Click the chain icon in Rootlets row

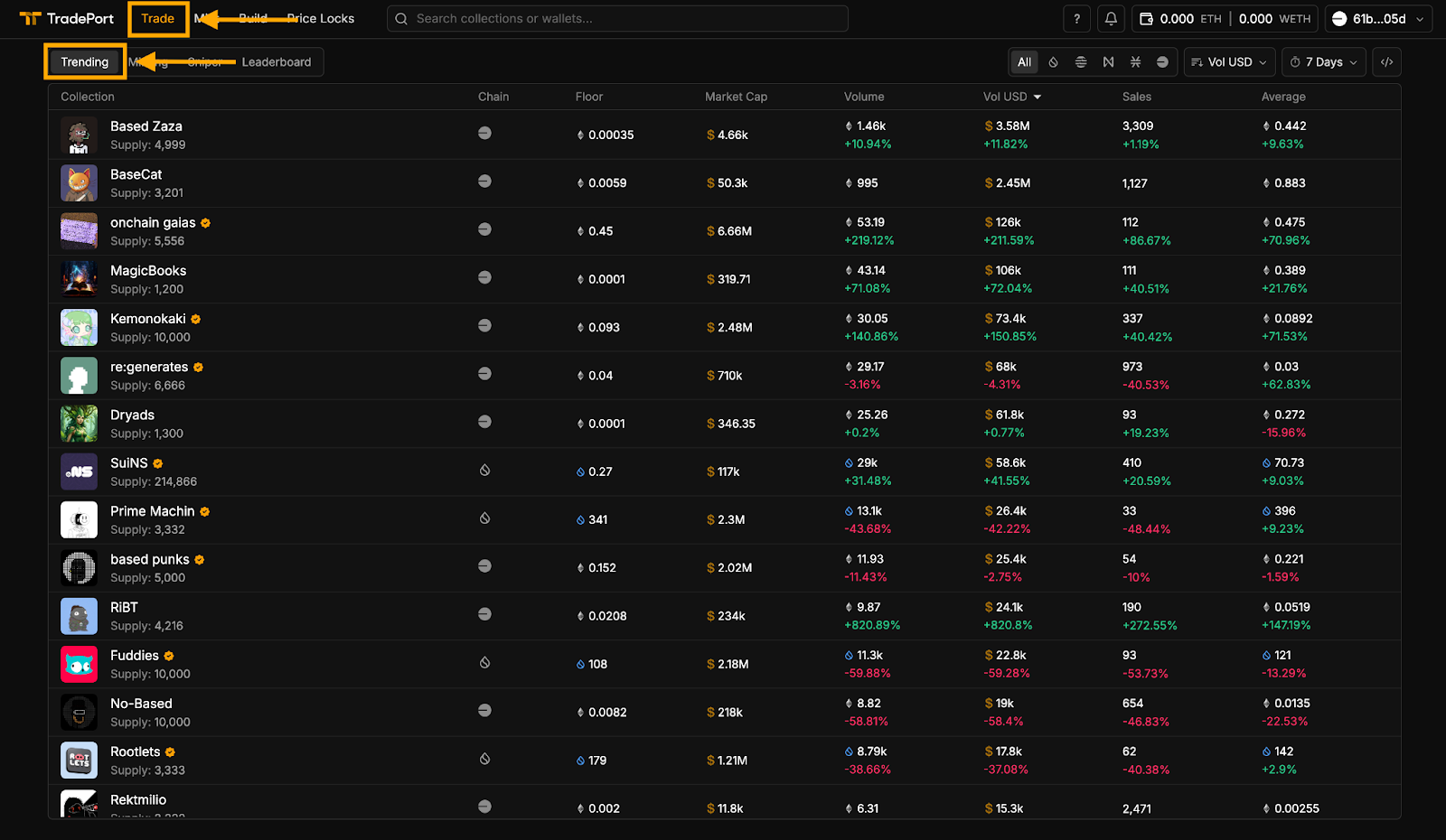484,759
